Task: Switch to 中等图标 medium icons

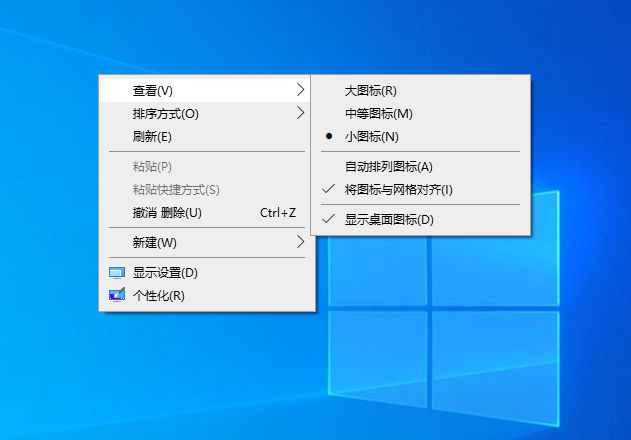Action: 378,114
